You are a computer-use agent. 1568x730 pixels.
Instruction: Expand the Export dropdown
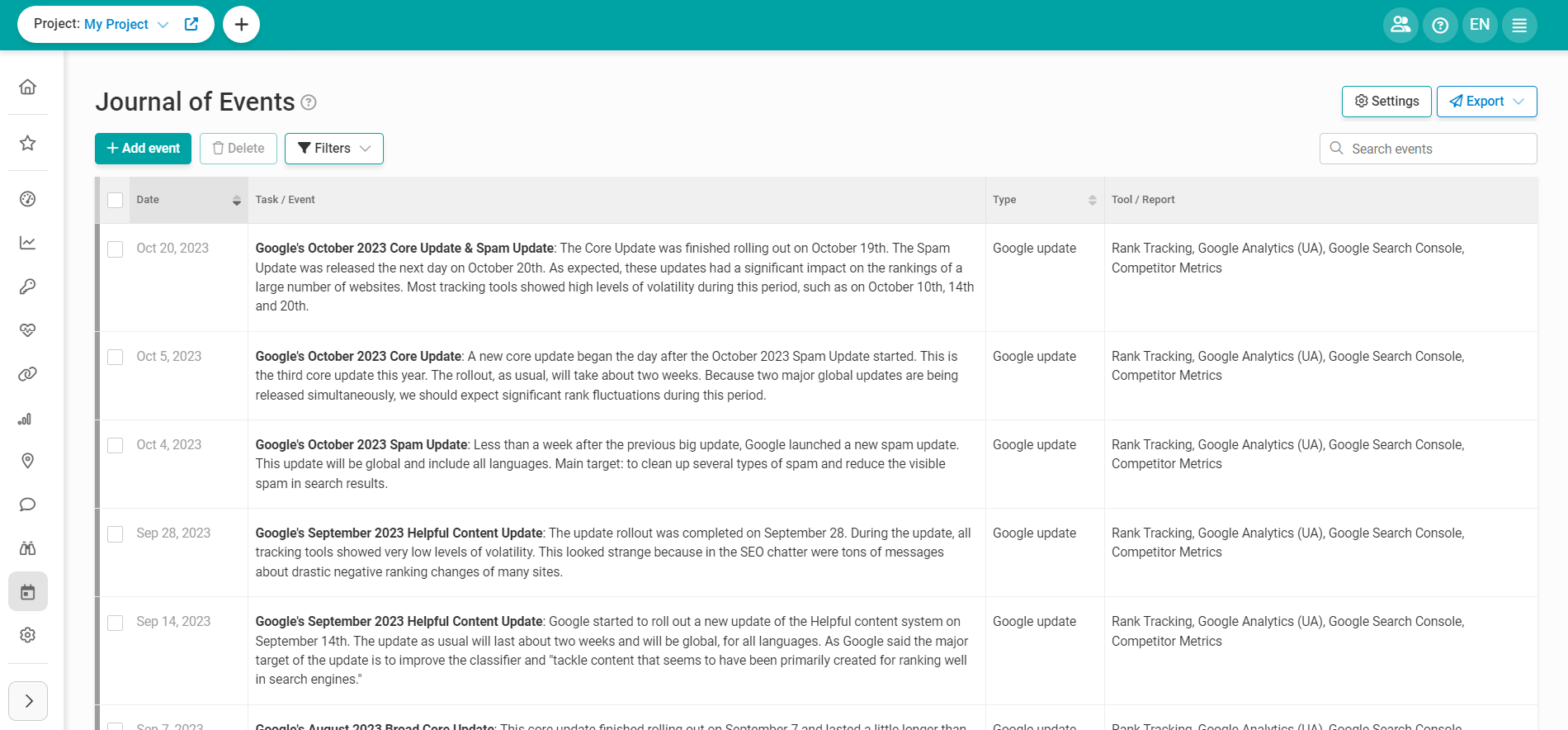click(x=1487, y=102)
